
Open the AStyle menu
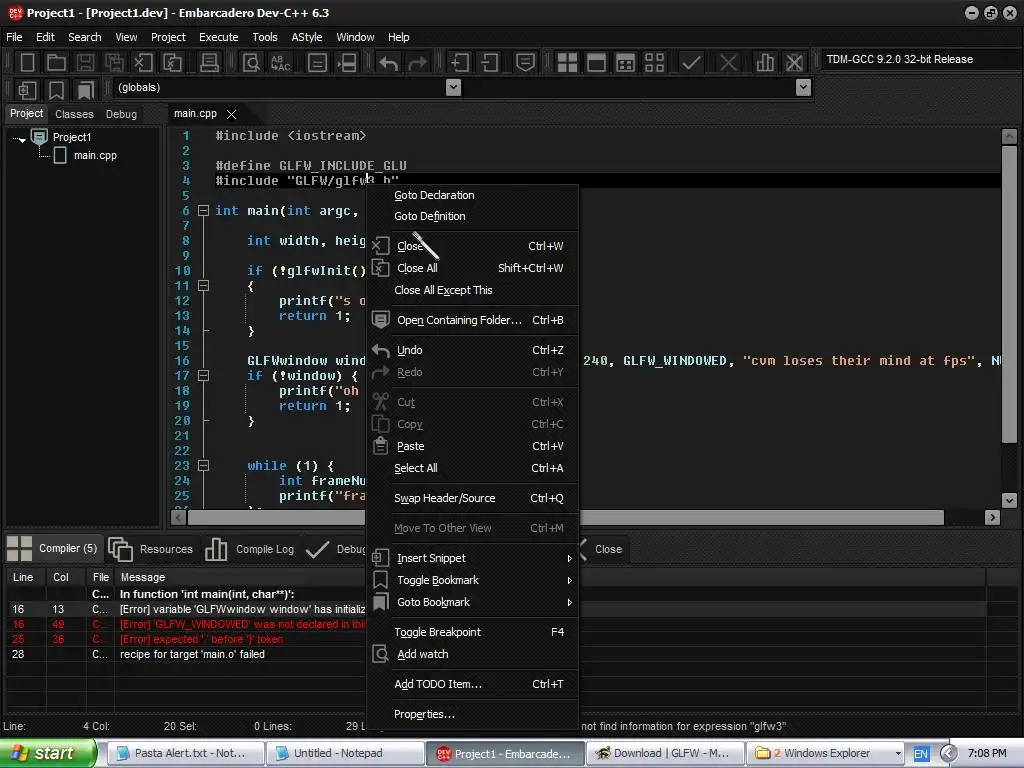point(307,37)
